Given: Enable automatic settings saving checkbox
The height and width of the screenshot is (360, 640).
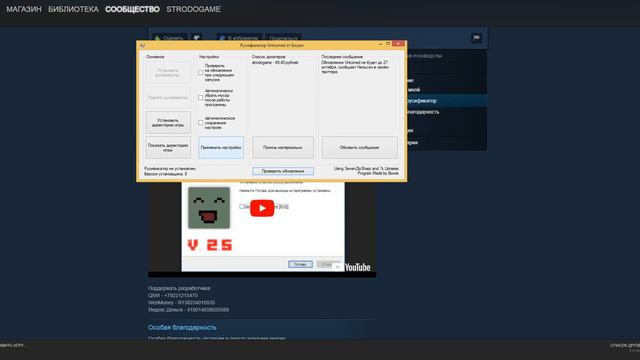Looking at the screenshot, I should 200,122.
